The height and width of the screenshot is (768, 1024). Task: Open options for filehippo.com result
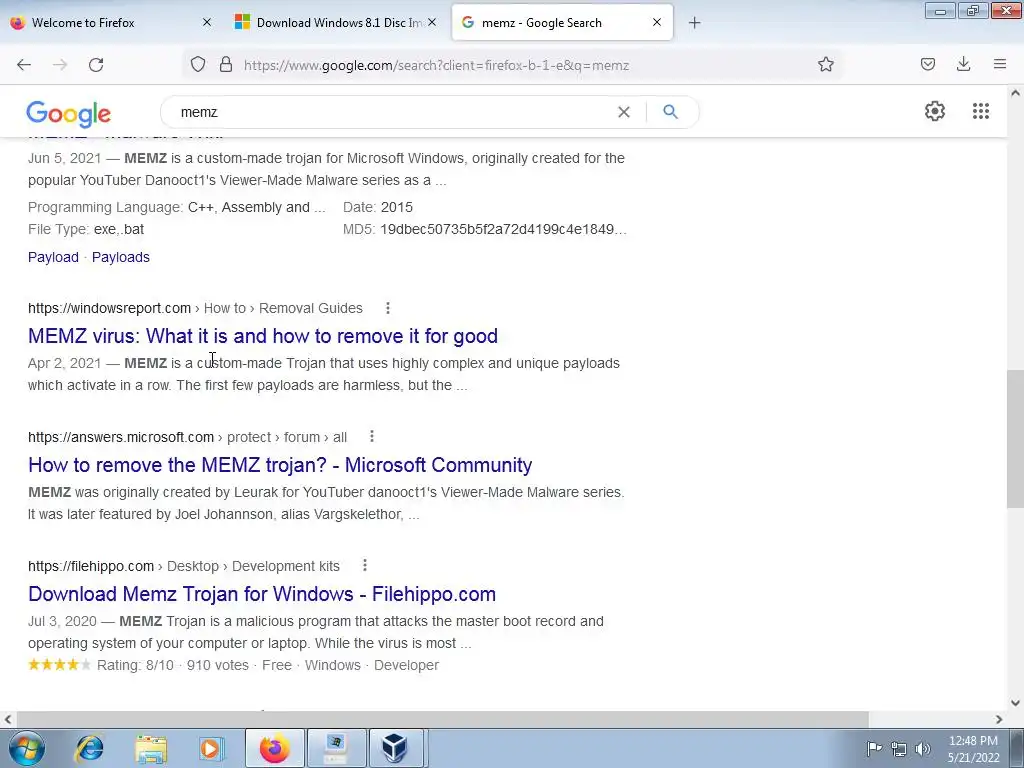coord(365,566)
